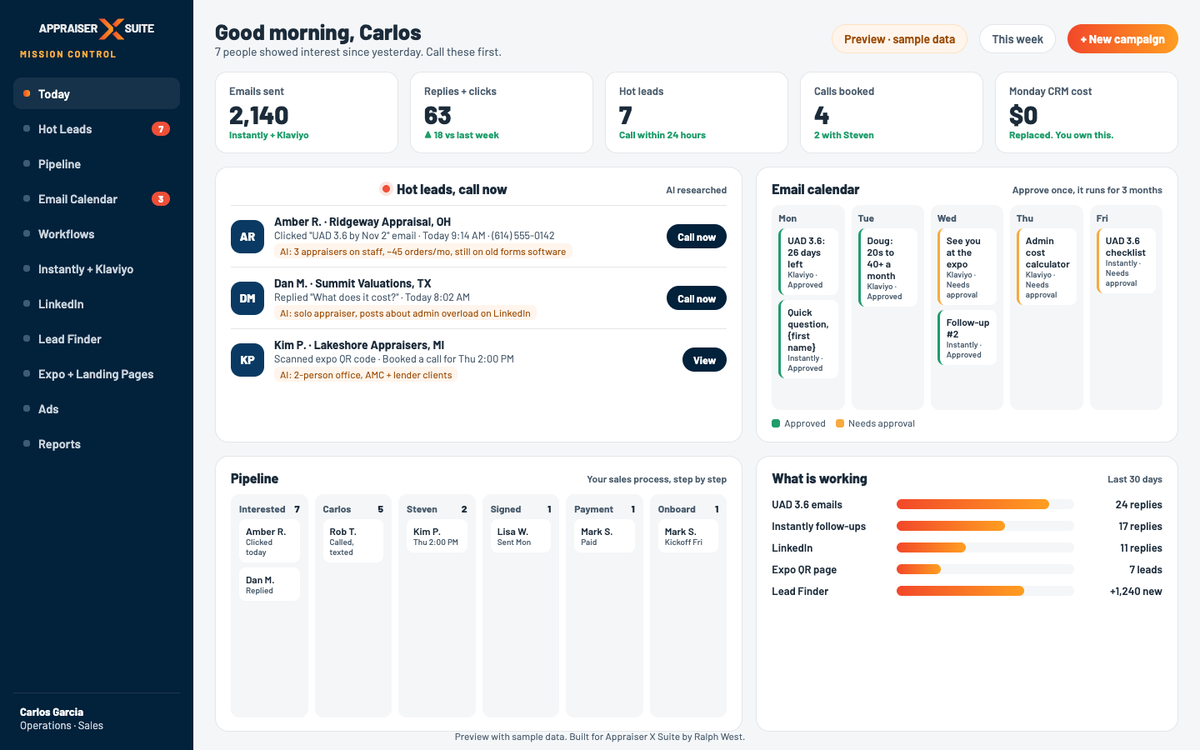The height and width of the screenshot is (750, 1200).
Task: Open Carlos Garcia user profile
Action: click(x=96, y=718)
